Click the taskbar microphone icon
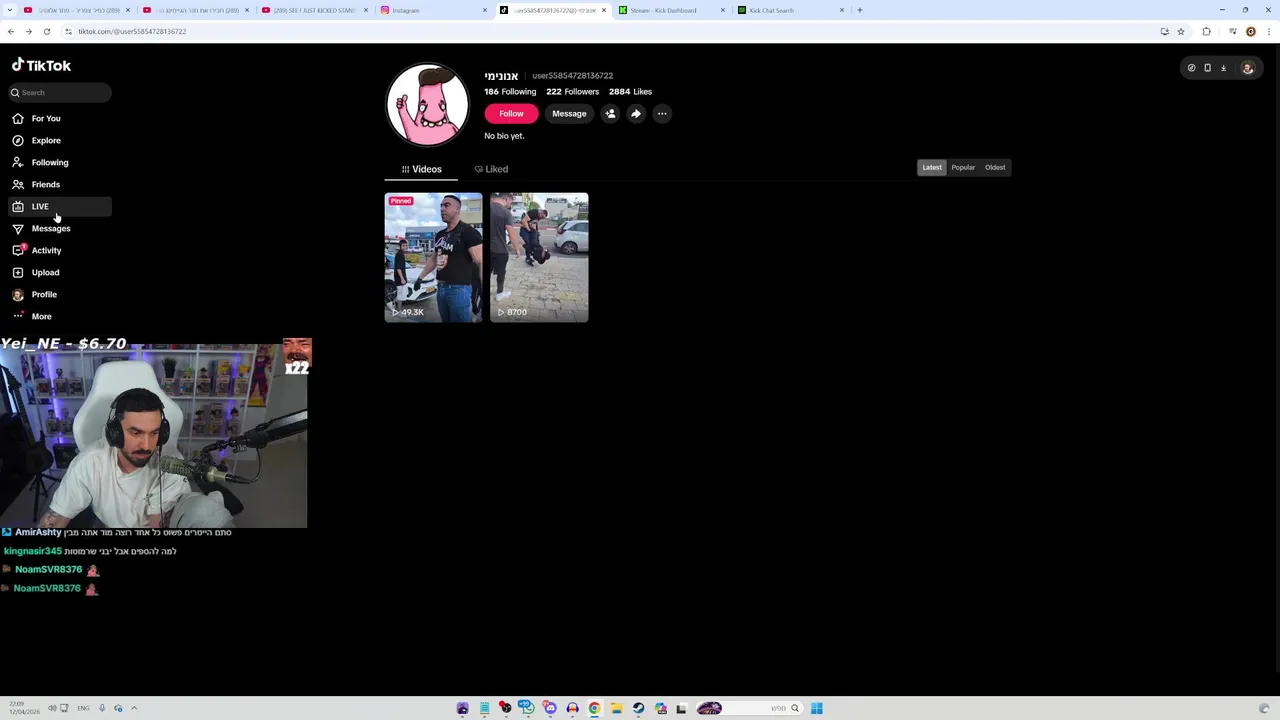Viewport: 1280px width, 720px height. 102,708
